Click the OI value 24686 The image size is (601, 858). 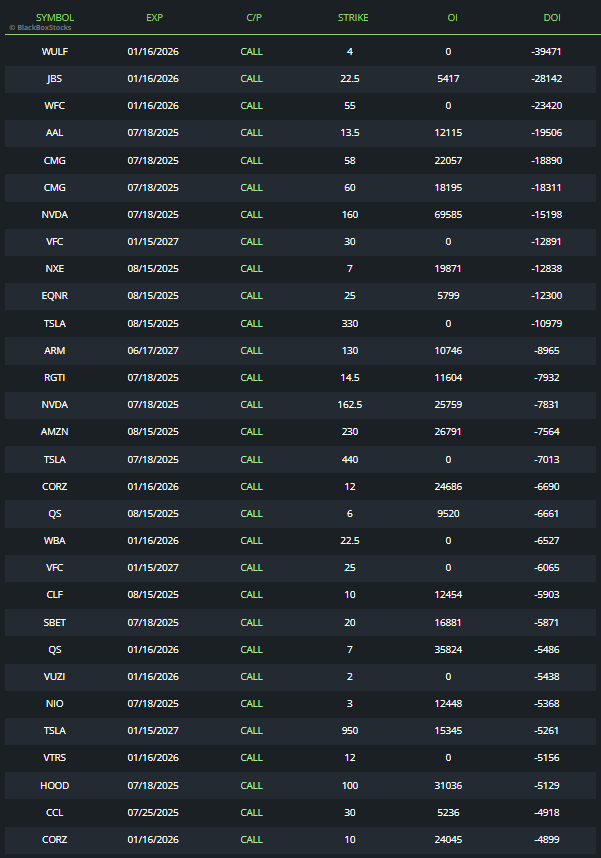tap(448, 486)
